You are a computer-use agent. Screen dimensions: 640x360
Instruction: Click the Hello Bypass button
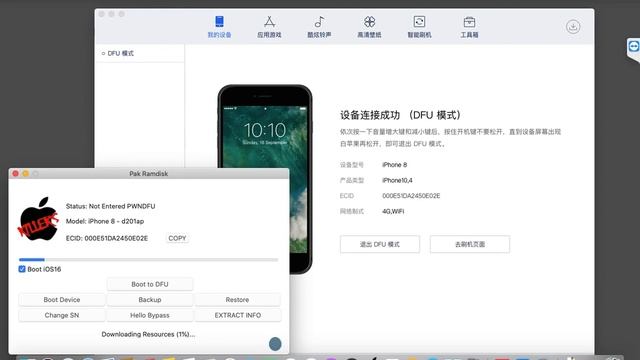point(150,315)
